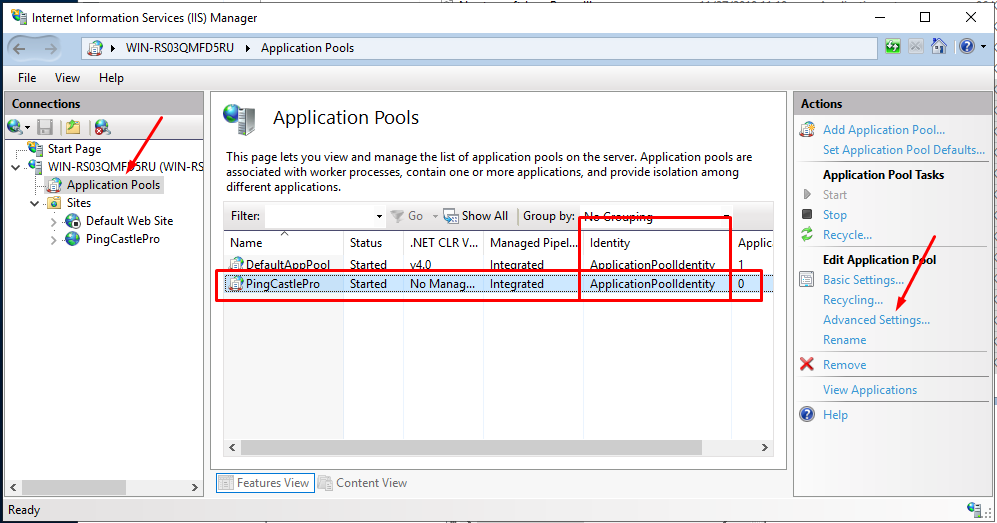Expand the PingCastlePro site node
Viewport: 997px width, 523px height.
click(x=53, y=240)
